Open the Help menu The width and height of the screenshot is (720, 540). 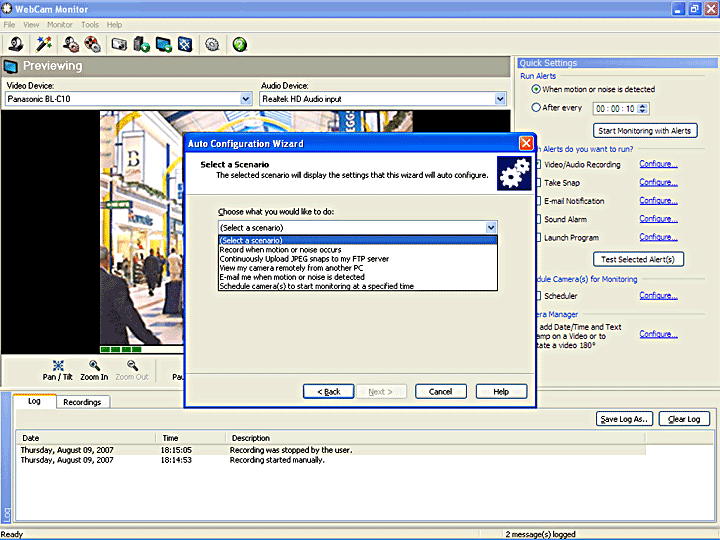coord(114,25)
